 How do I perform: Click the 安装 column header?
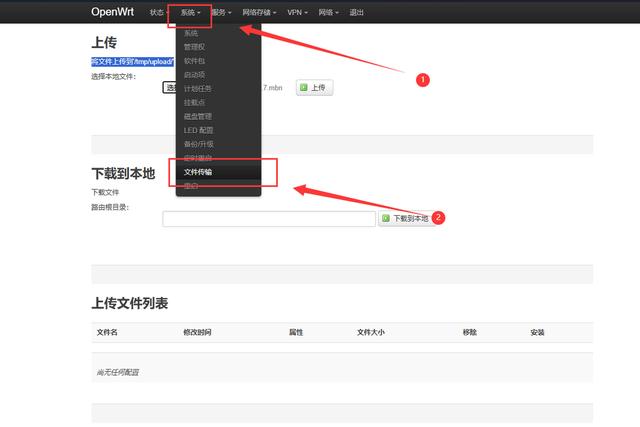(x=538, y=332)
